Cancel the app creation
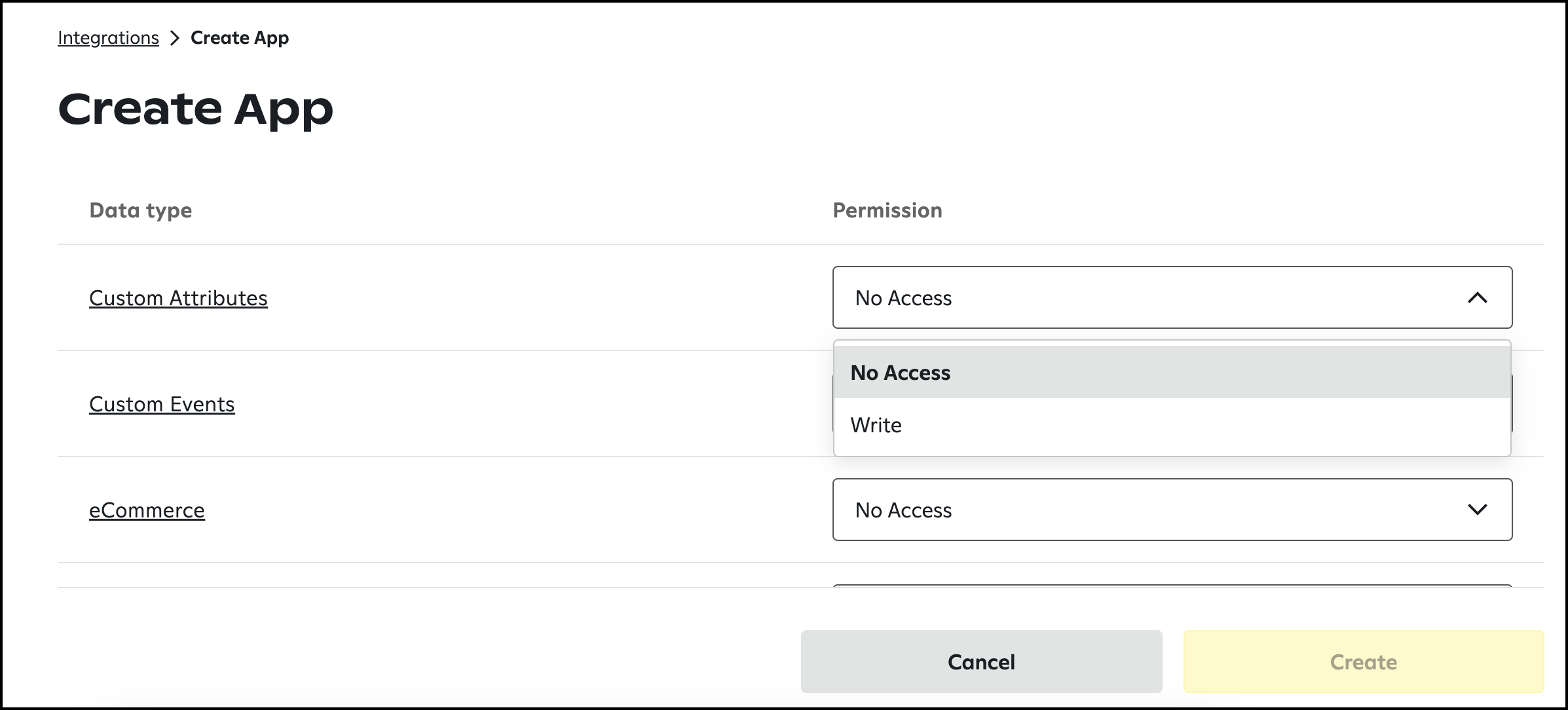The height and width of the screenshot is (710, 1568). tap(981, 662)
